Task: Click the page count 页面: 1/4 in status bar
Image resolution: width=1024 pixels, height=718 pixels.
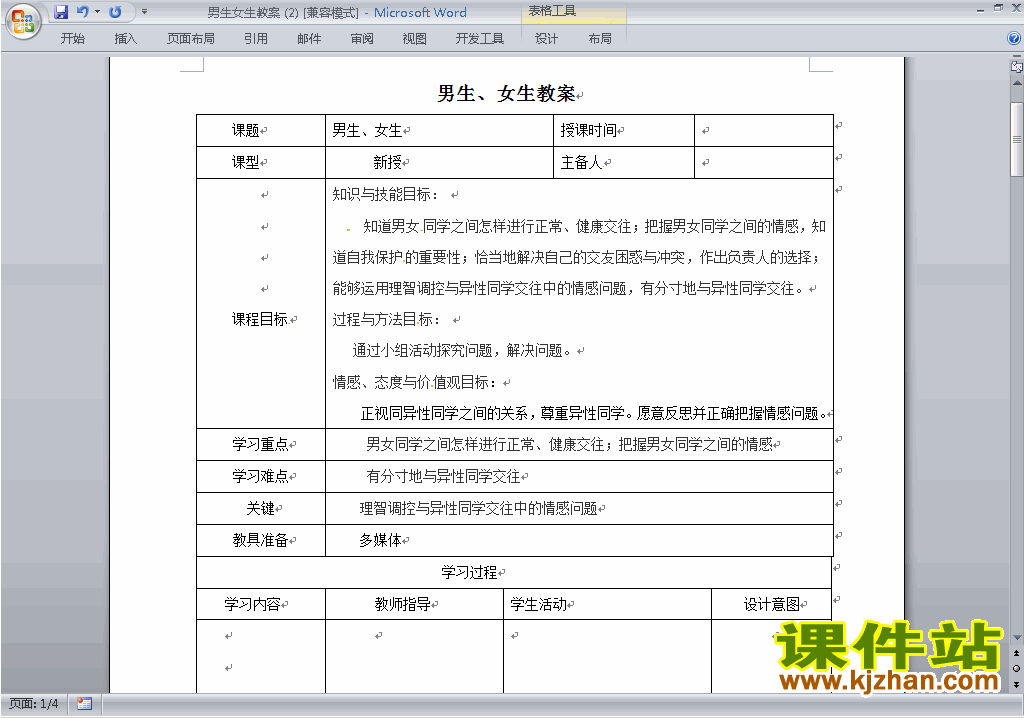Action: pos(34,704)
